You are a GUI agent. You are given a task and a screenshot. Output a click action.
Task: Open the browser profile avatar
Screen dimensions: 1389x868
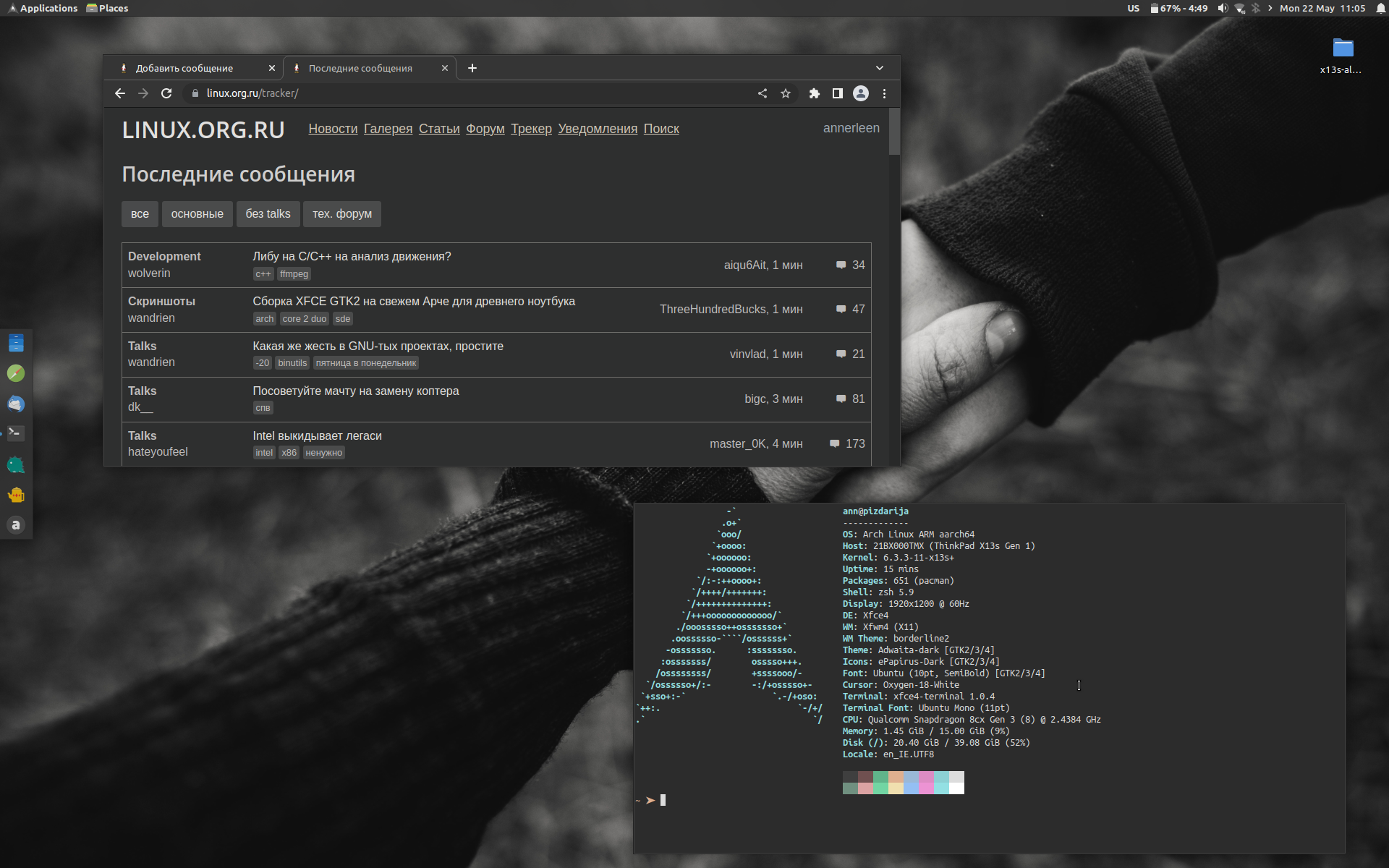[x=861, y=93]
